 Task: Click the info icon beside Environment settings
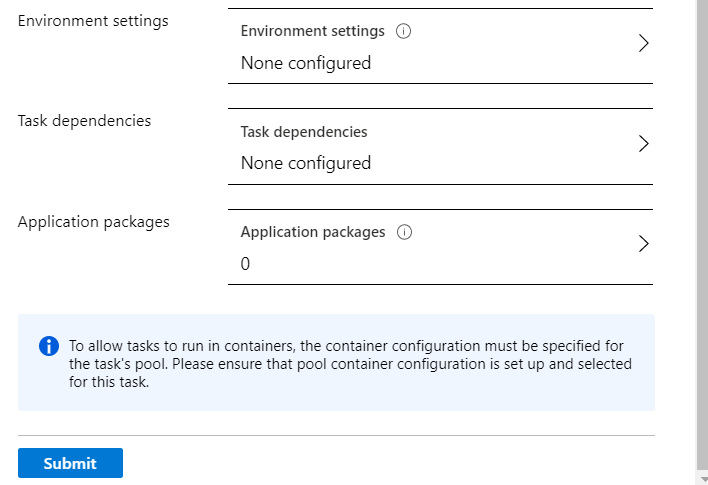[x=403, y=31]
